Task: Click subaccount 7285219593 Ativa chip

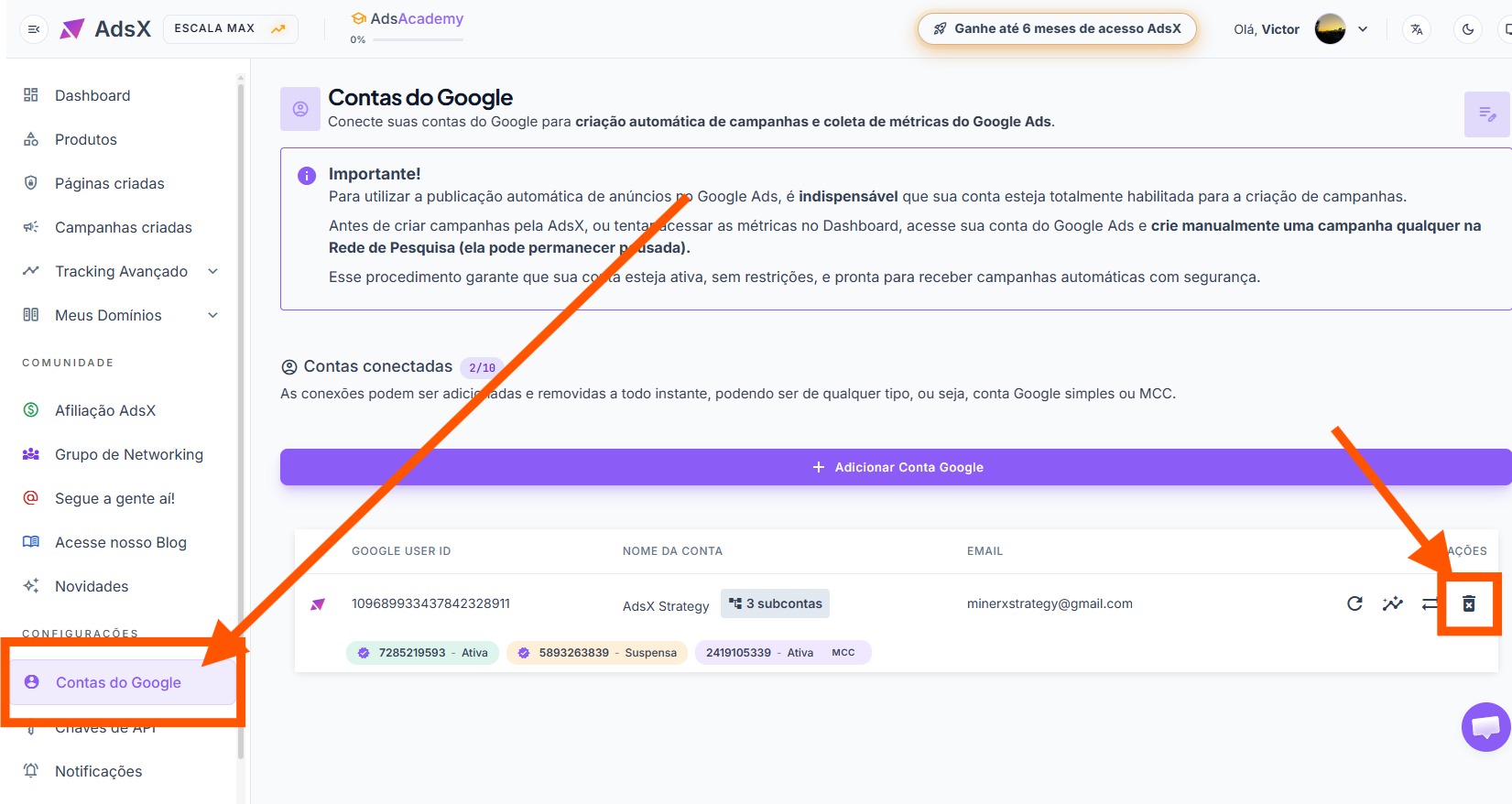Action: [x=423, y=653]
